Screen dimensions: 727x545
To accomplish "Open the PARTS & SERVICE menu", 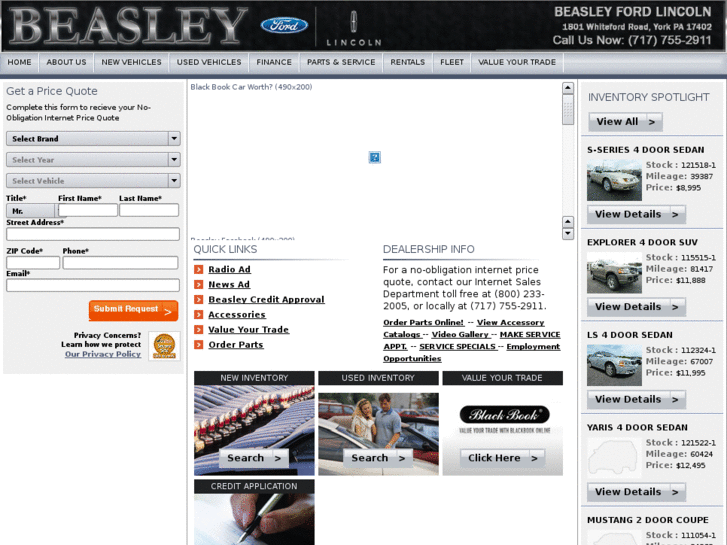I will click(x=341, y=62).
